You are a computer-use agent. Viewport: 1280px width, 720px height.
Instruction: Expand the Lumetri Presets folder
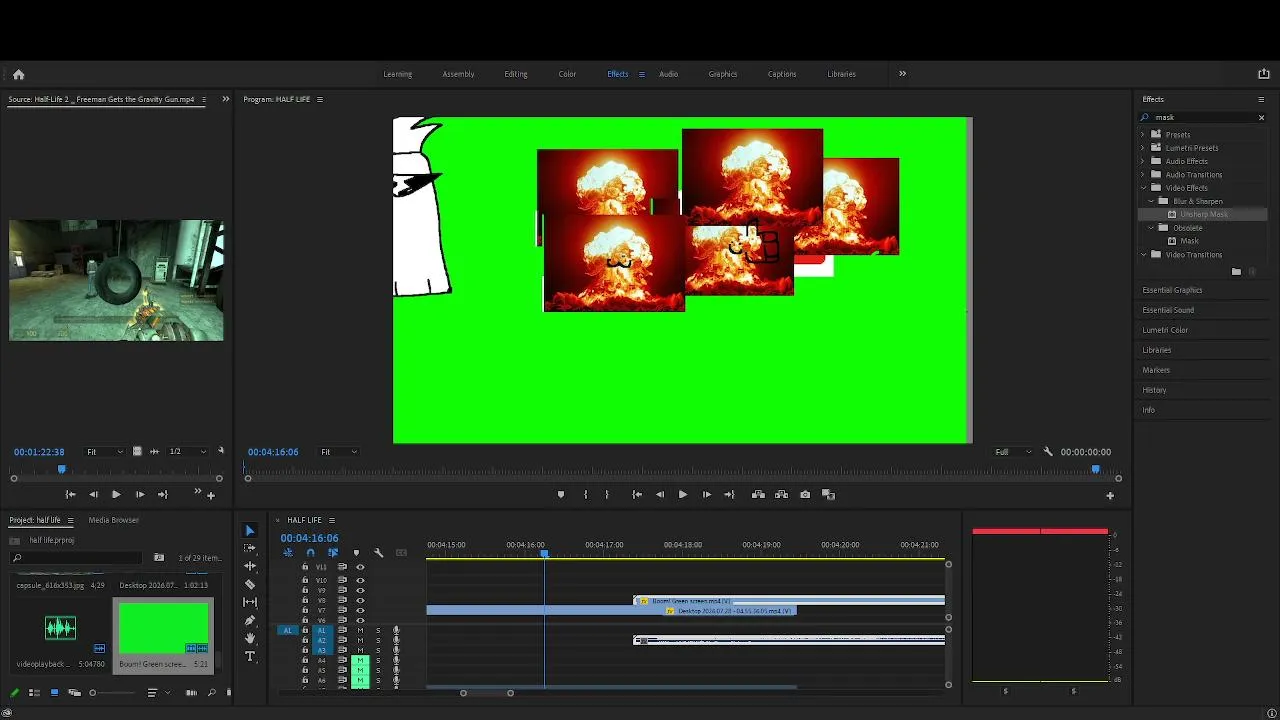coord(1143,148)
